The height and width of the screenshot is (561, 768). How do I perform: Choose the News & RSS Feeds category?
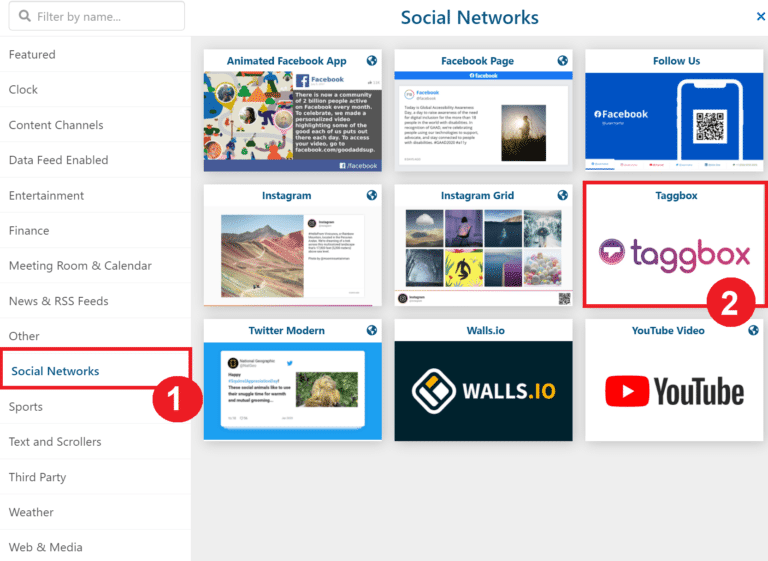click(x=58, y=301)
